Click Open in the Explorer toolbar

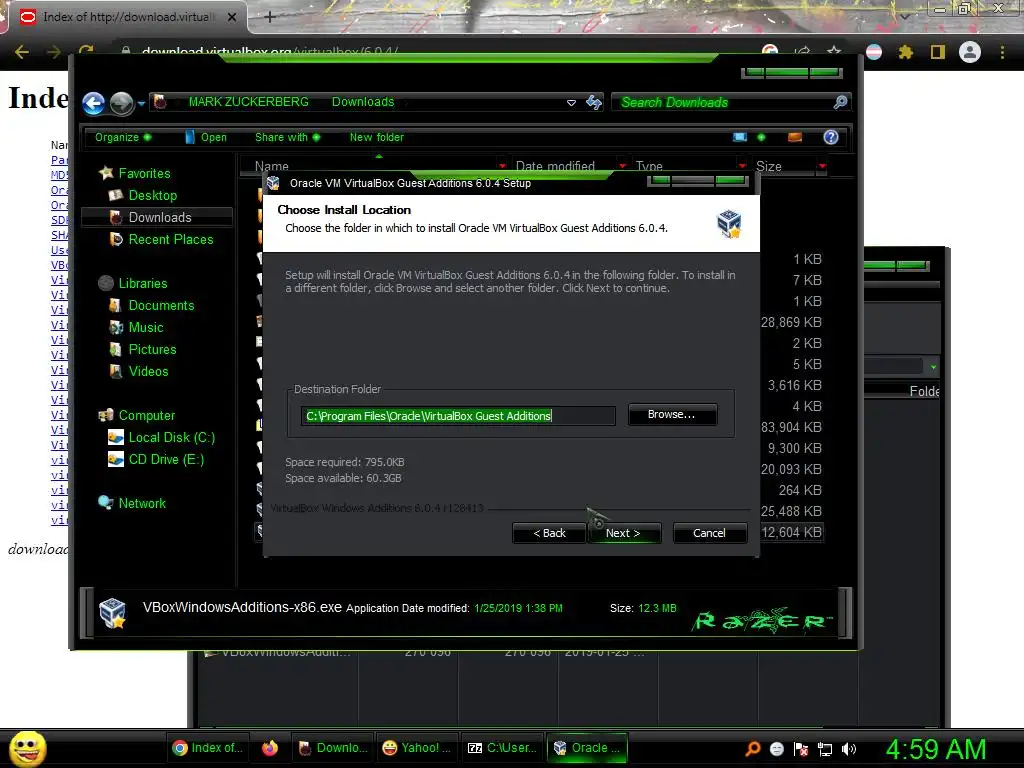(206, 137)
